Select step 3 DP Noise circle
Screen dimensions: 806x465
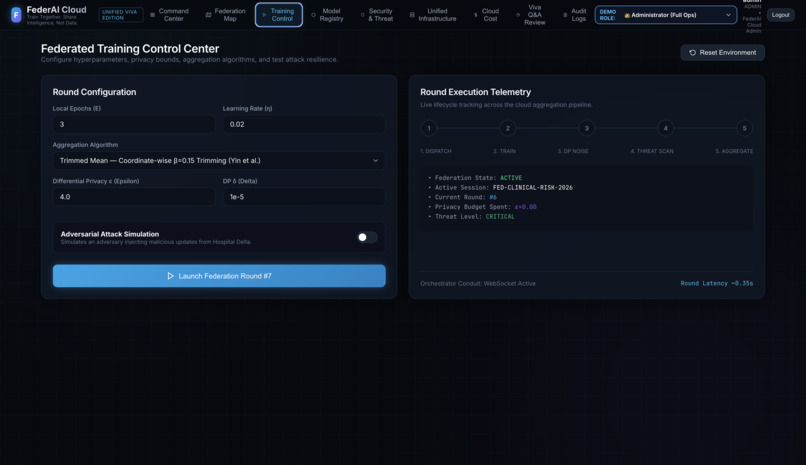[x=587, y=128]
